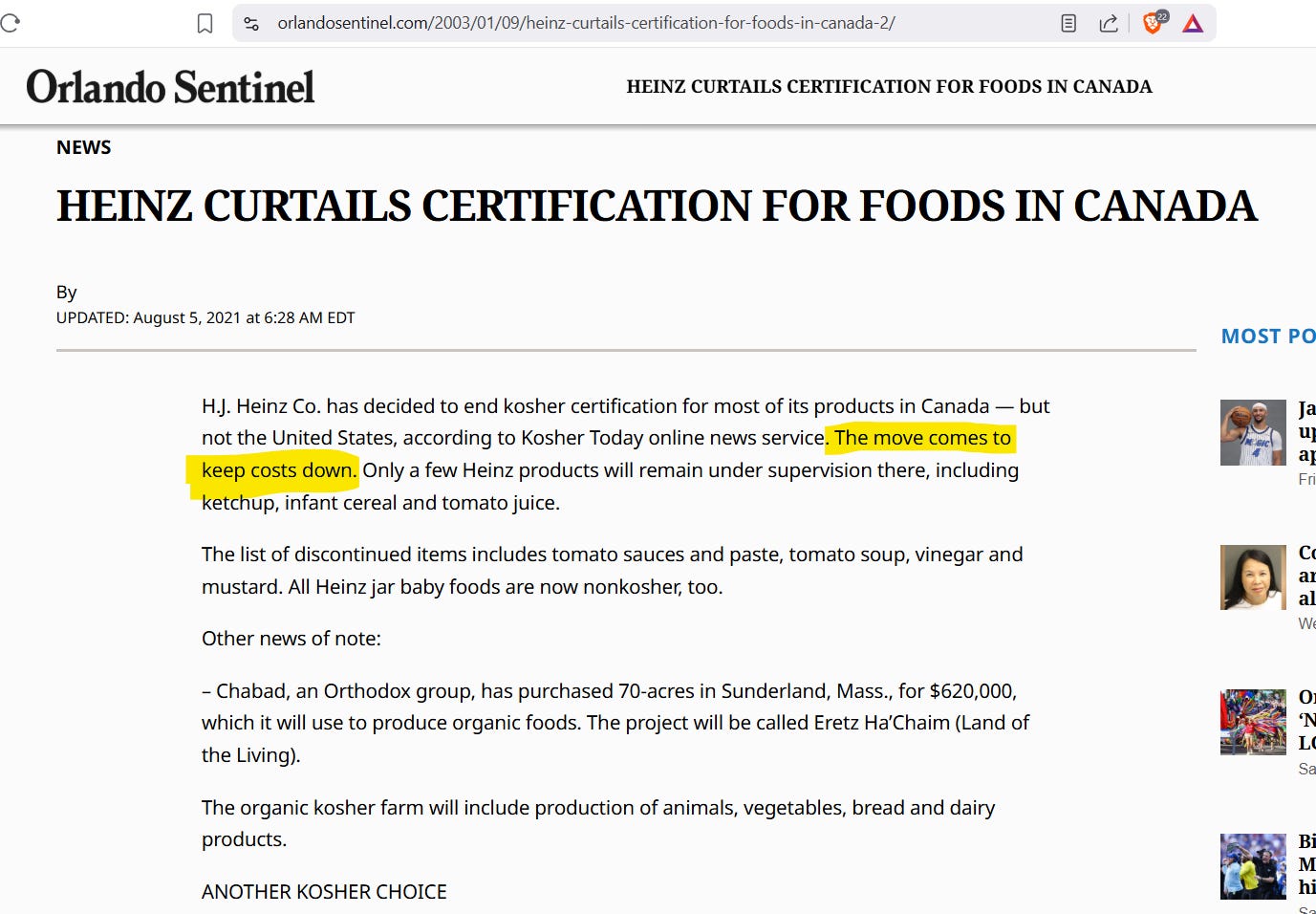1316x914 pixels.
Task: Click the 'Other news of note:' line
Action: pos(291,639)
